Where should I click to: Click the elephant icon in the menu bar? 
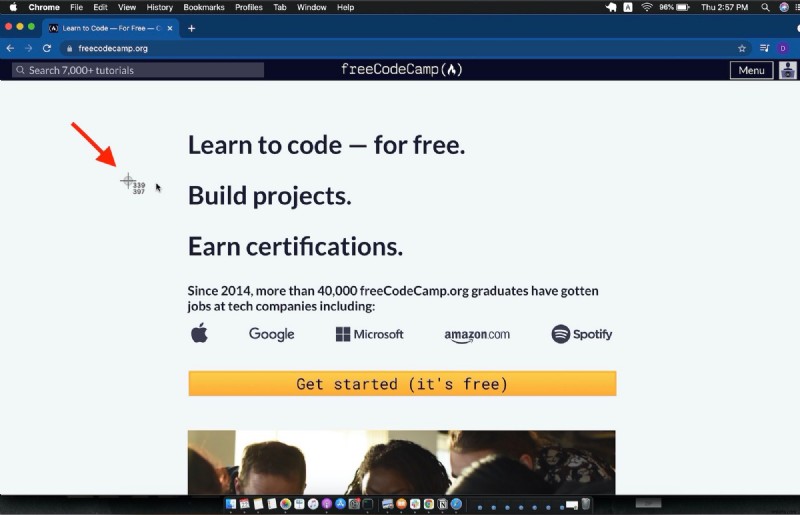pos(611,7)
